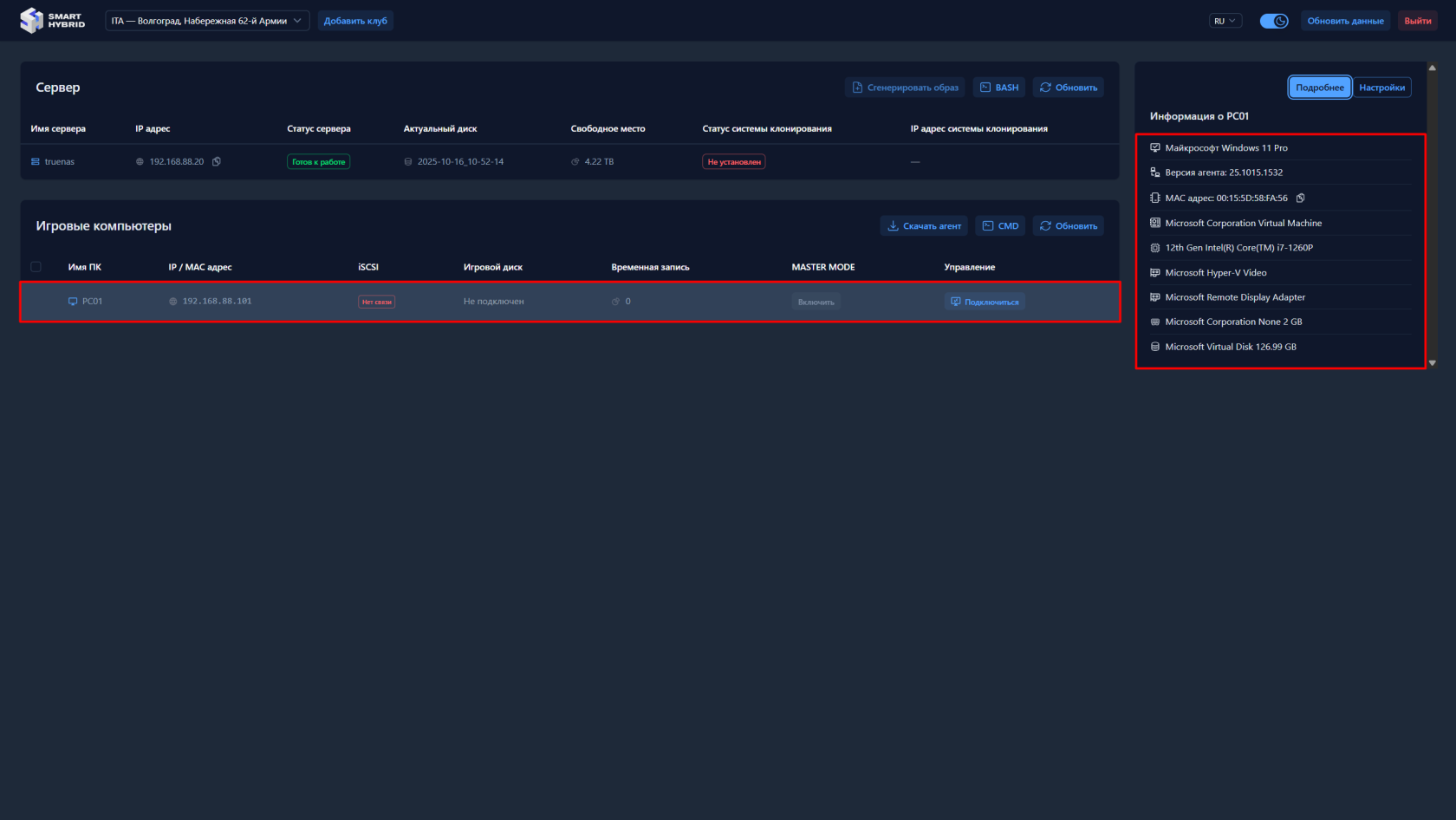The height and width of the screenshot is (820, 1456).
Task: Toggle the dark theme switch
Action: click(x=1273, y=21)
